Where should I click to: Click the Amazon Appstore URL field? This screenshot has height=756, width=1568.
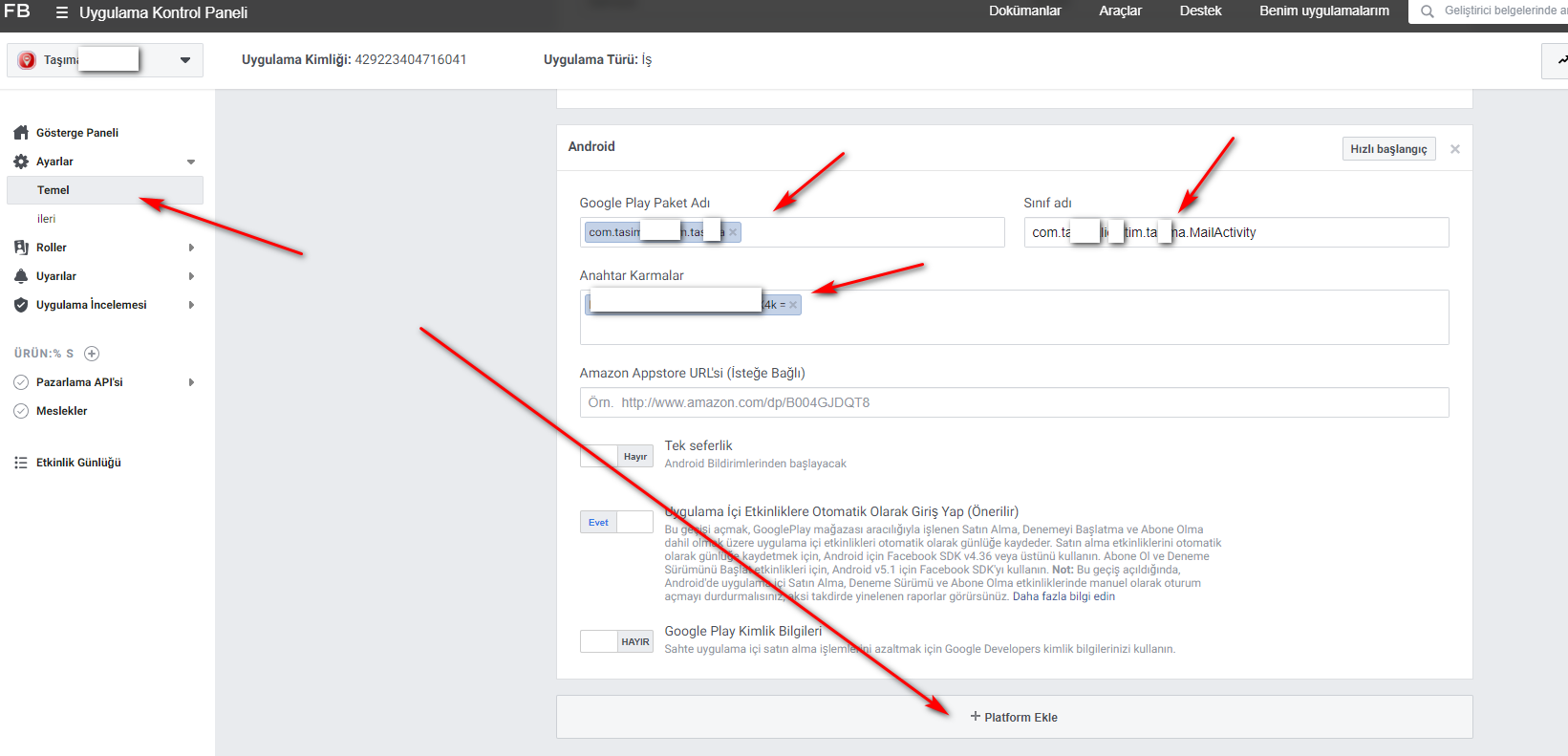coord(1014,402)
